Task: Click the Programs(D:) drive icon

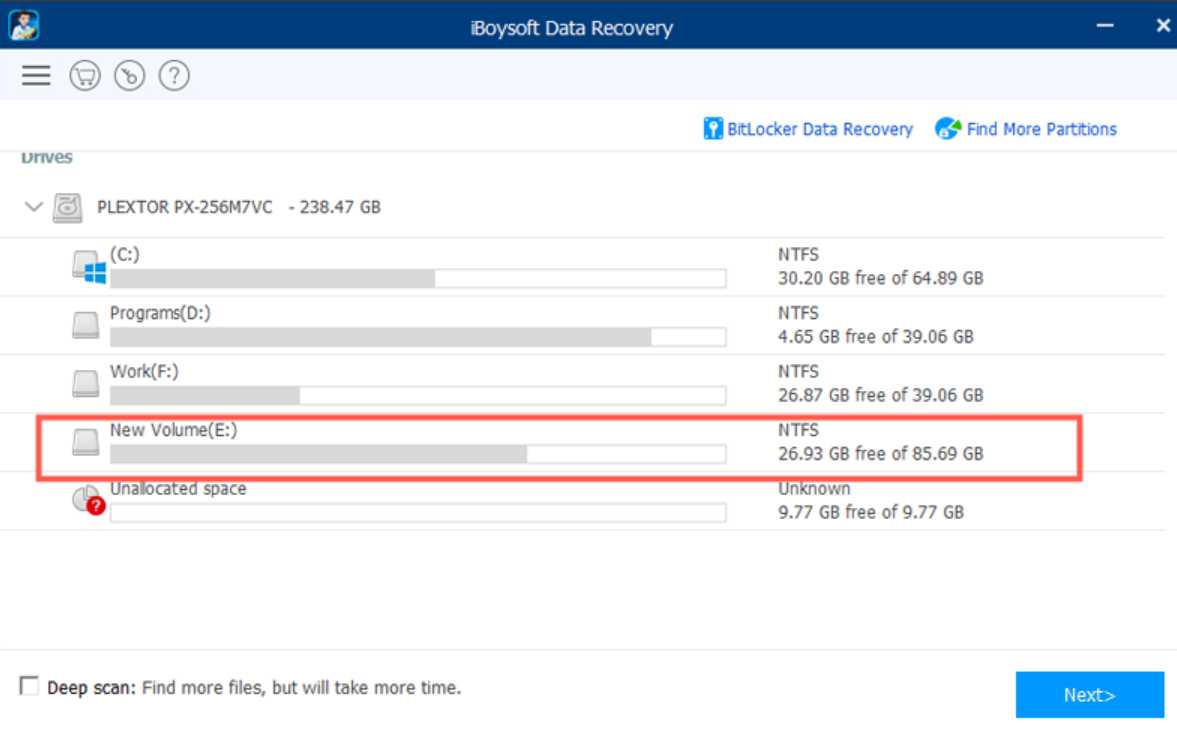Action: point(86,325)
